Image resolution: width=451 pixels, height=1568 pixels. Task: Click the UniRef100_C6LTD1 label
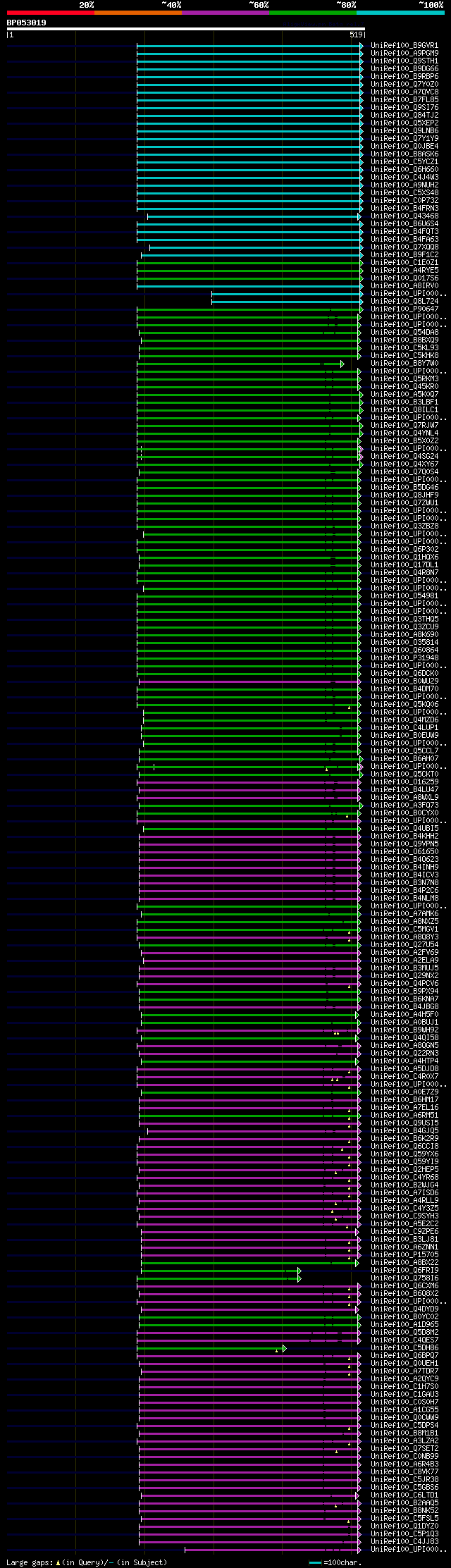(404, 1495)
